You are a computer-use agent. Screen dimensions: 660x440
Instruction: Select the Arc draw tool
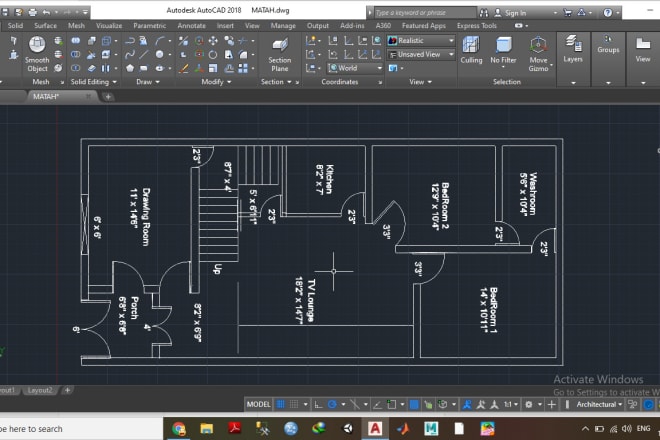pyautogui.click(x=160, y=40)
